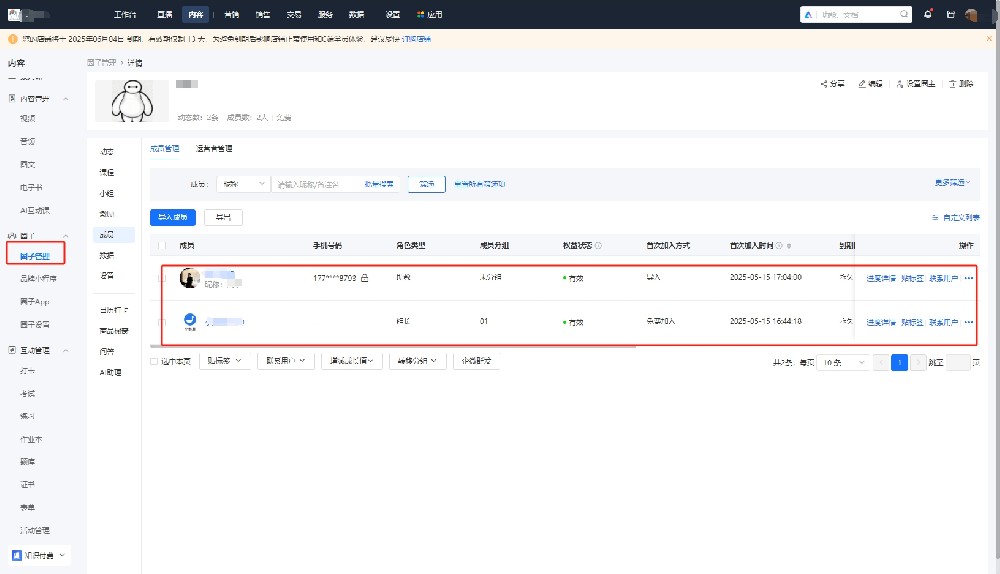
Task: Click the blue 导入成员 button
Action: (x=173, y=217)
